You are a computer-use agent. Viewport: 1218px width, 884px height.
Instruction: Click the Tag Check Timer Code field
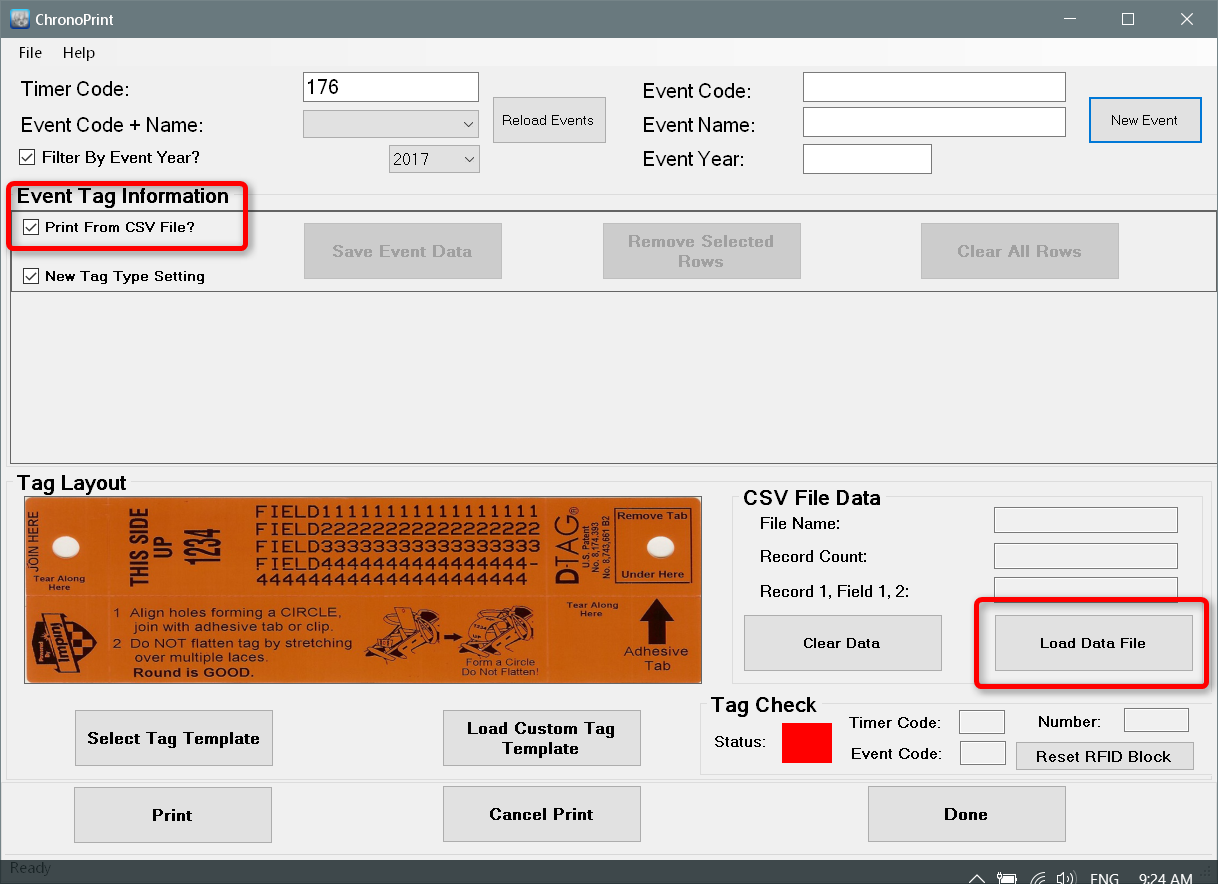pyautogui.click(x=982, y=721)
